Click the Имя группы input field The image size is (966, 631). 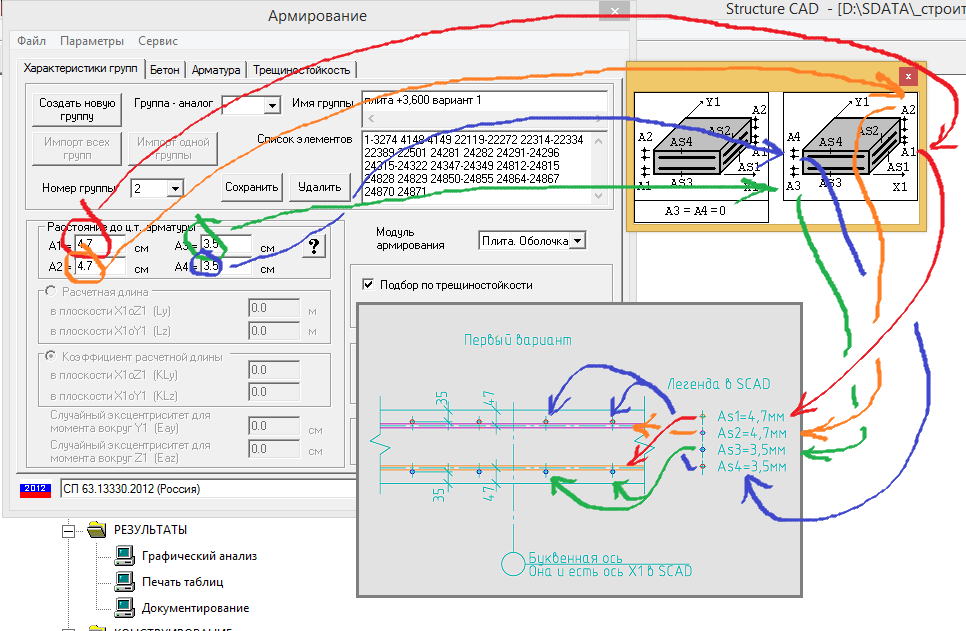pyautogui.click(x=485, y=100)
